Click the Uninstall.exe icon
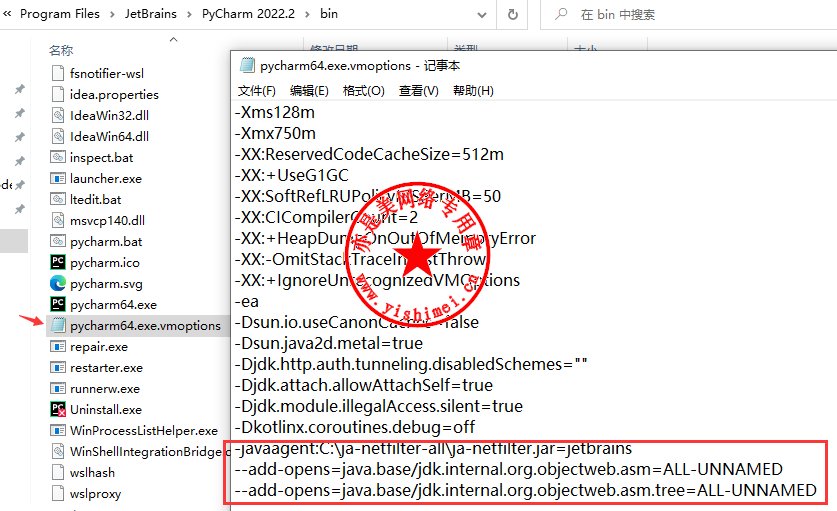 tap(58, 410)
